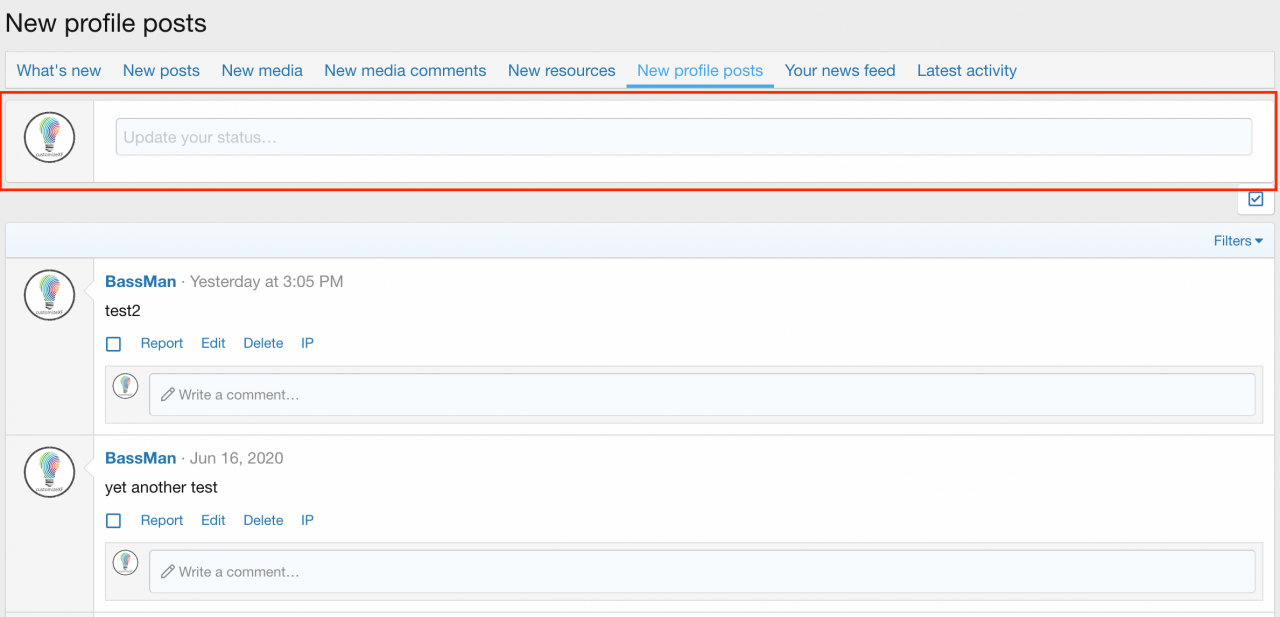Report the test2 profile post
1280x617 pixels.
(162, 343)
